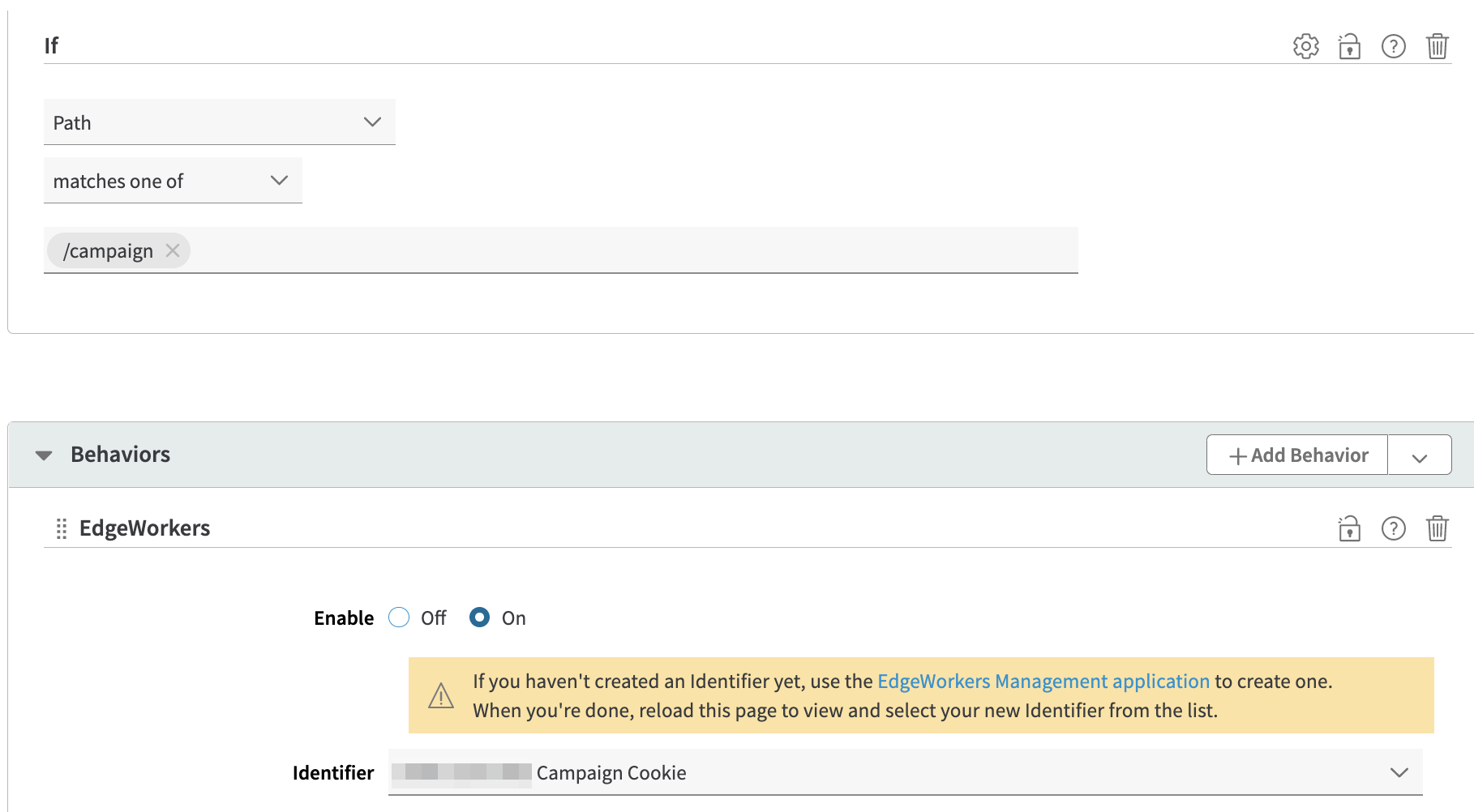Click the EdgeWorkers behavior lock icon

tap(1349, 528)
